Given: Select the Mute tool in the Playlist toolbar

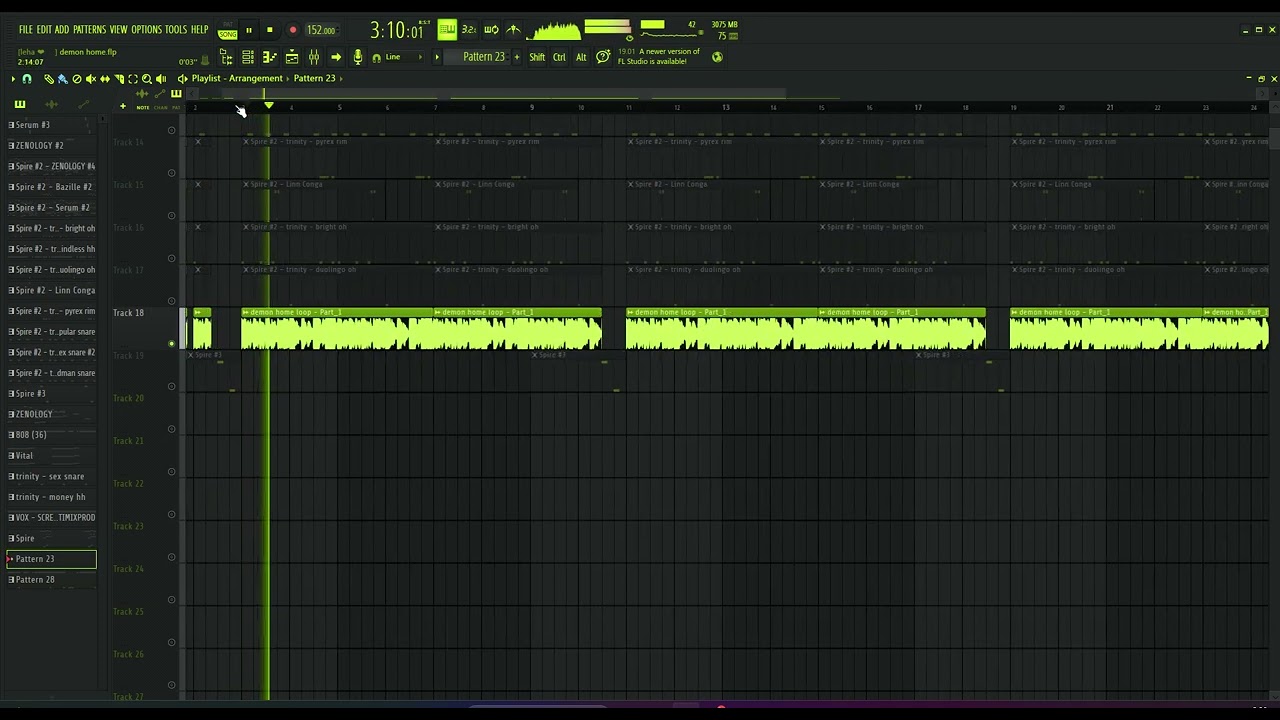Looking at the screenshot, I should pos(91,79).
